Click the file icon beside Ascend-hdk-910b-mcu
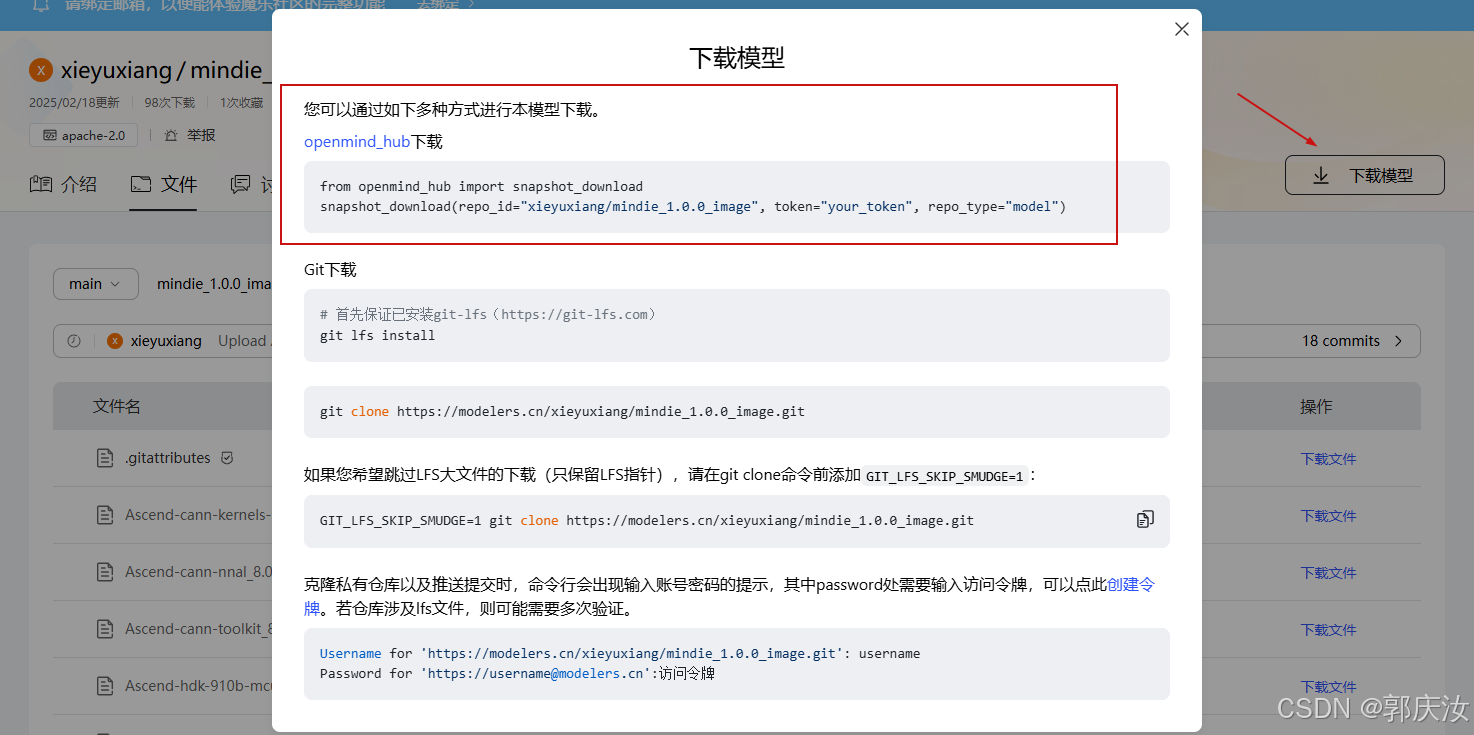The image size is (1474, 735). (x=105, y=686)
